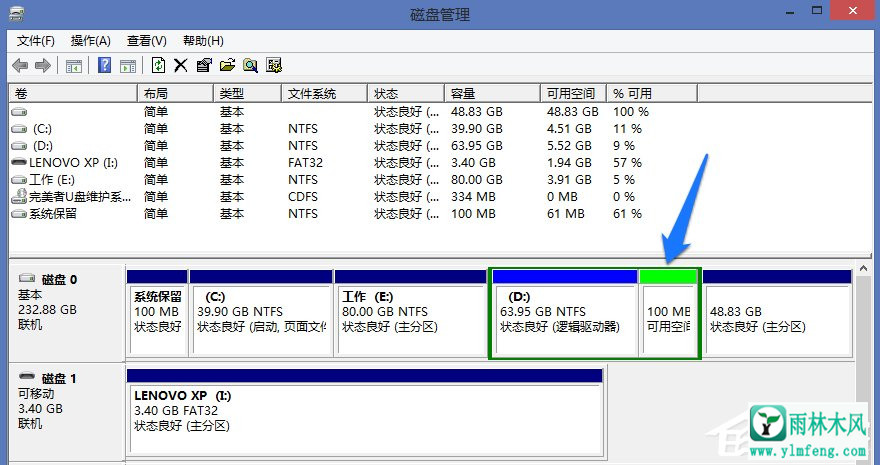This screenshot has height=465, width=880.
Task: Open the 帮助(H) menu
Action: [203, 41]
